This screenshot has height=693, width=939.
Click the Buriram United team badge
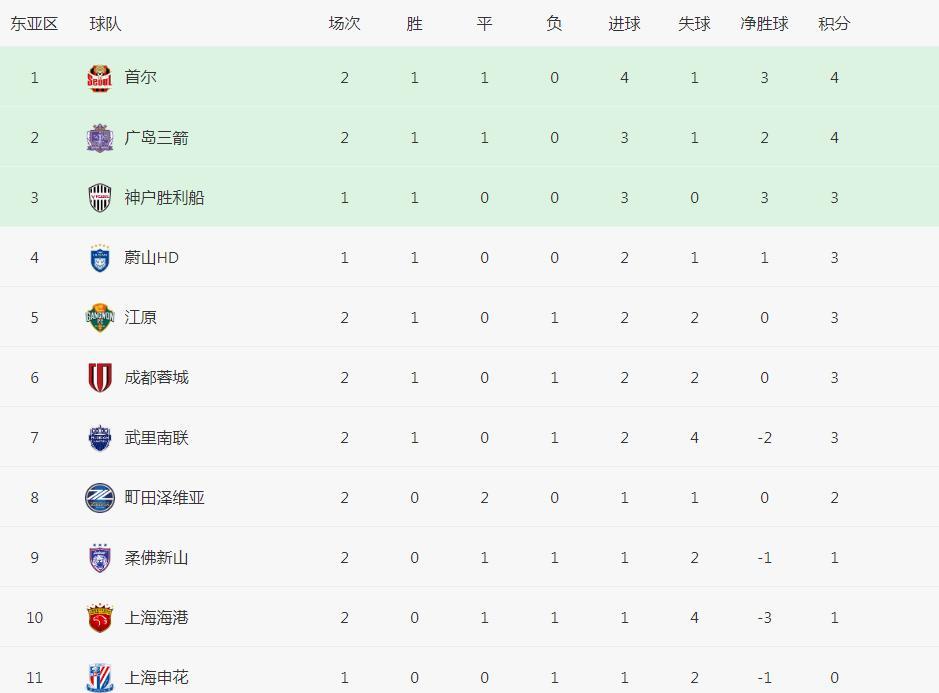[x=99, y=438]
